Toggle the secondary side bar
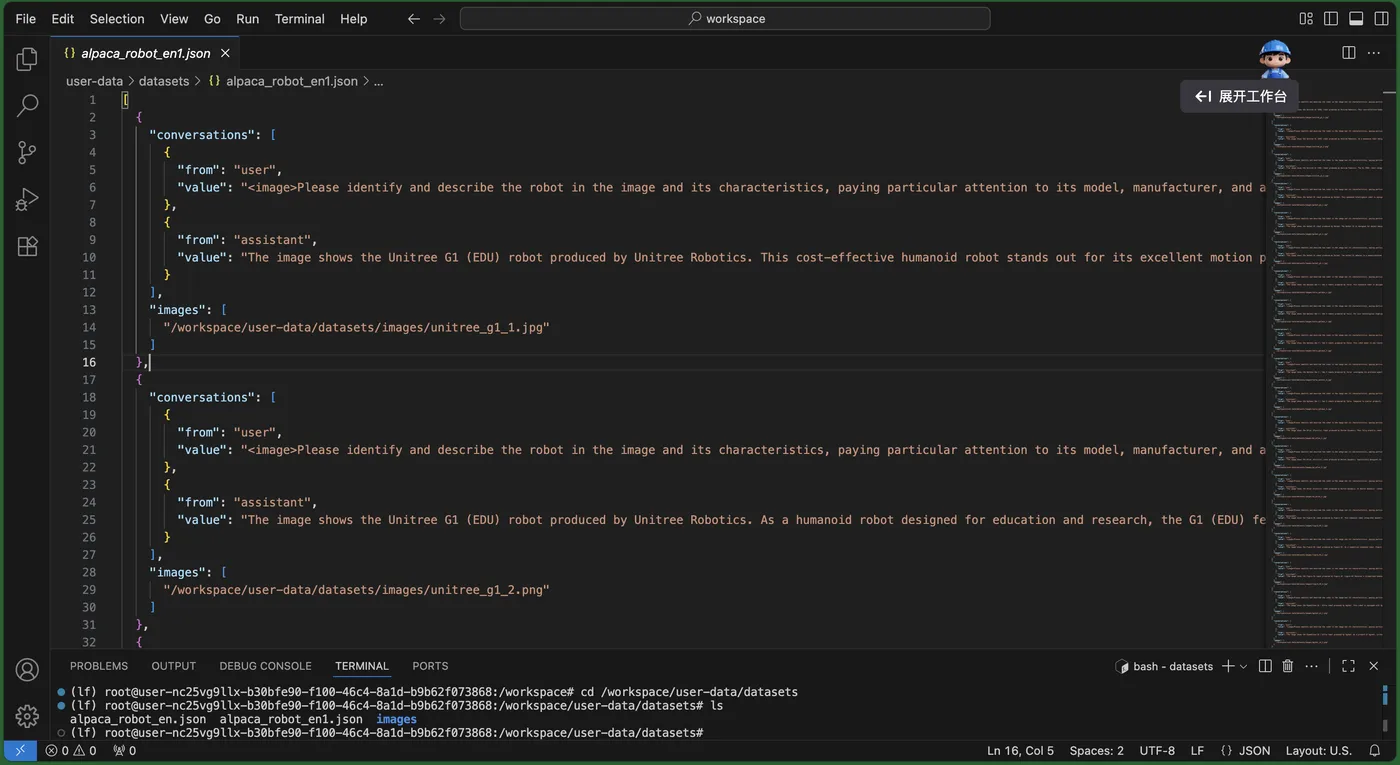 click(1381, 19)
